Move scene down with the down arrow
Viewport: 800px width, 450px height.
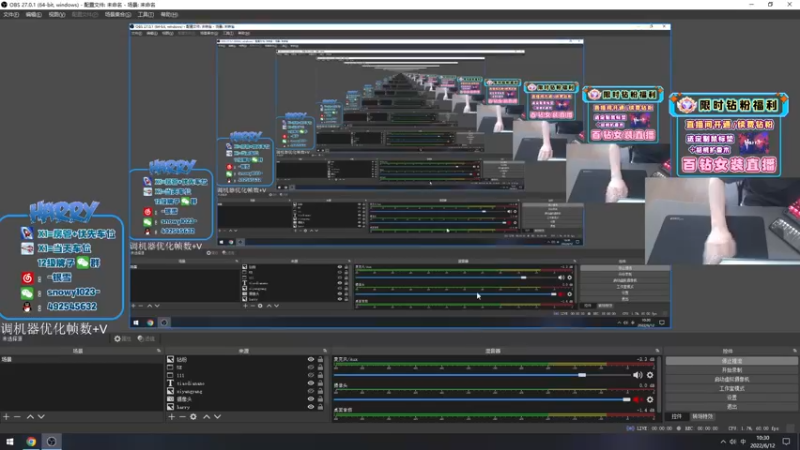(x=41, y=417)
